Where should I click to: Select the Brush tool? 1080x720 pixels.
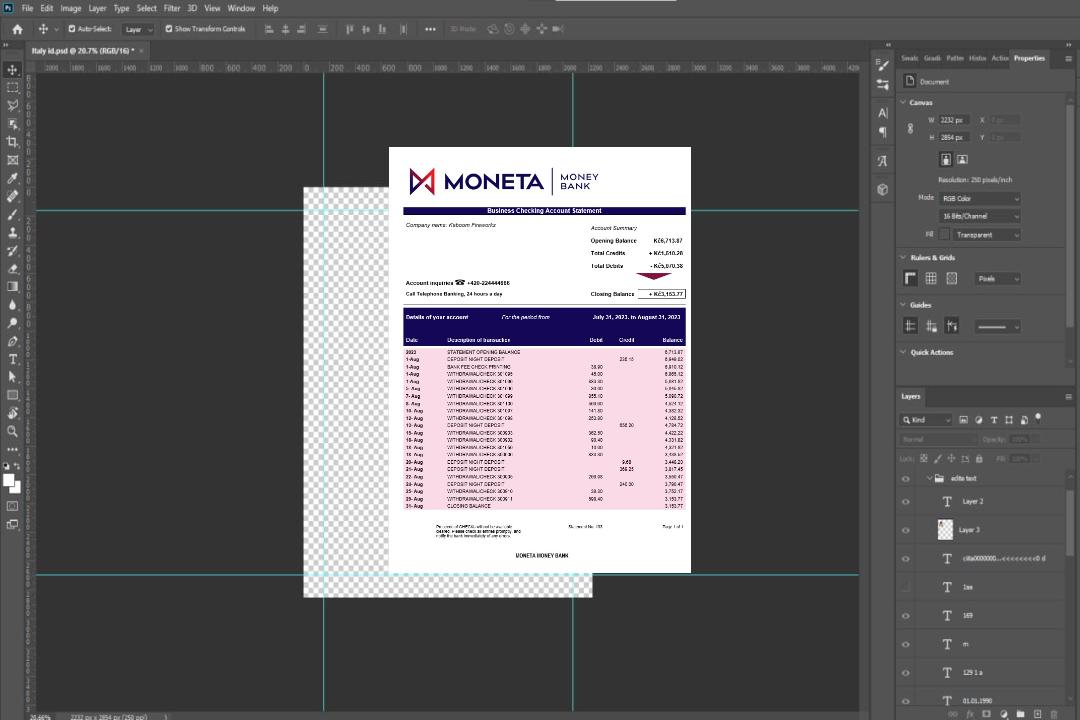12,214
